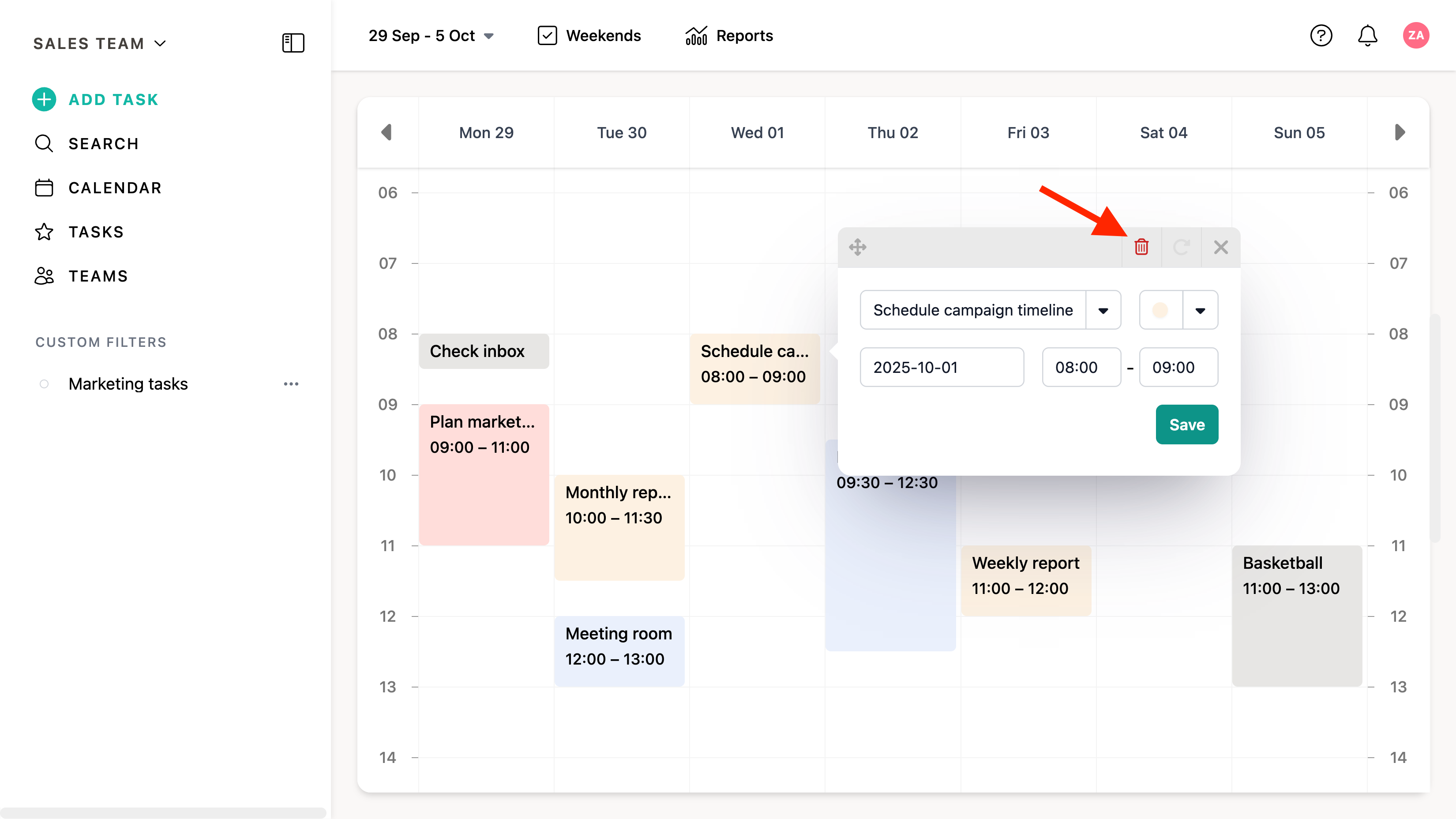The height and width of the screenshot is (819, 1456).
Task: Go to previous week arrow
Action: [387, 132]
